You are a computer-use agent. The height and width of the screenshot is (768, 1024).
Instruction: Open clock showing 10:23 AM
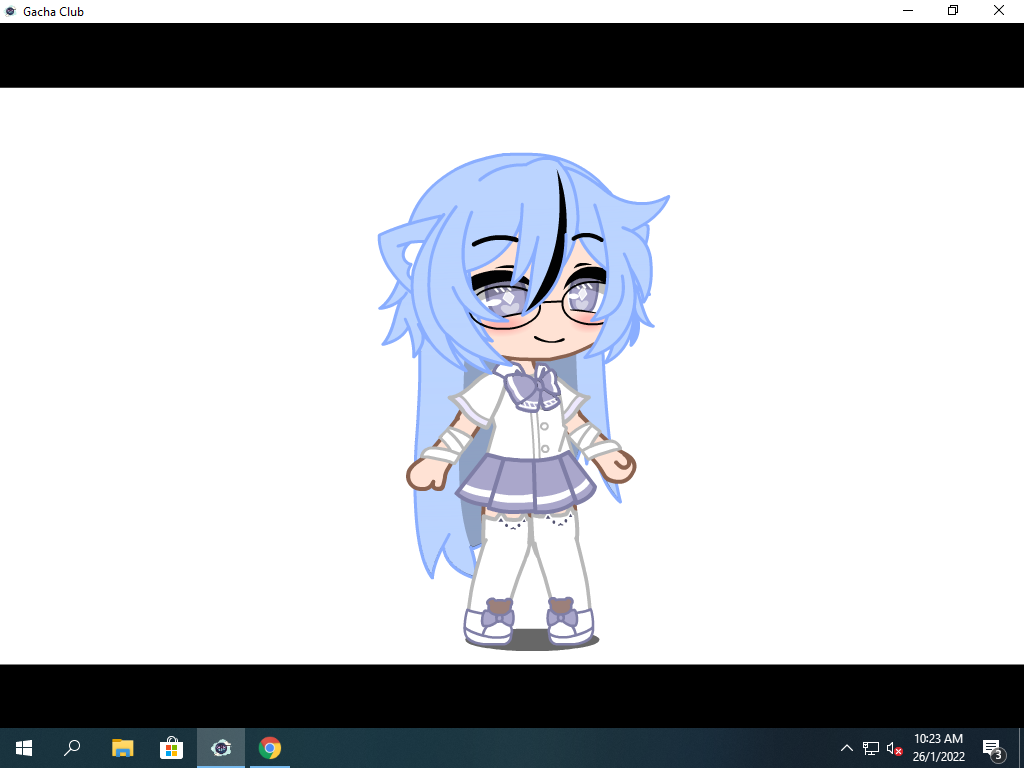tap(938, 748)
